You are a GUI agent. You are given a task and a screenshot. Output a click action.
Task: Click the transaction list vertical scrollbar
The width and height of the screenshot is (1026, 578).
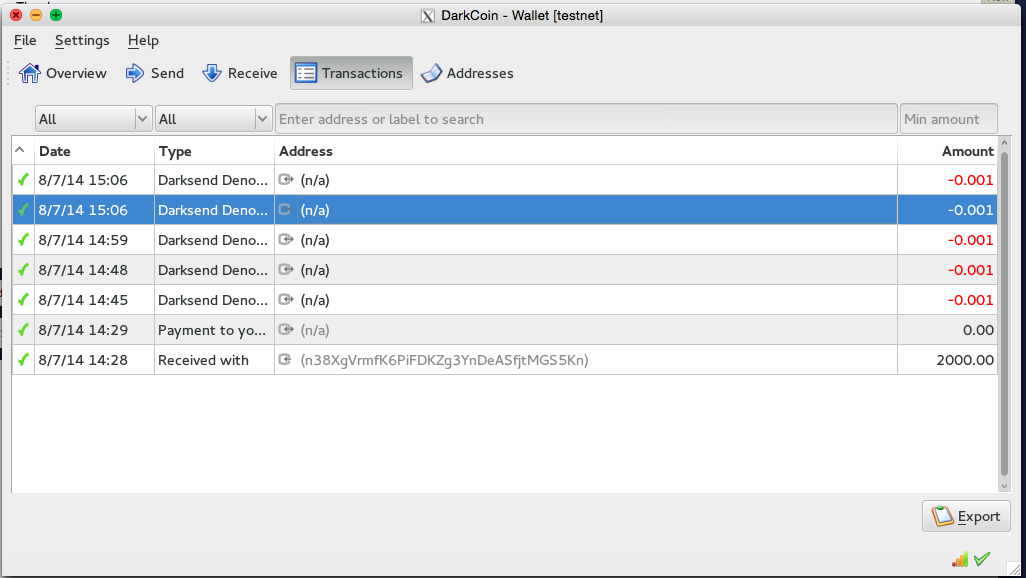(1004, 314)
